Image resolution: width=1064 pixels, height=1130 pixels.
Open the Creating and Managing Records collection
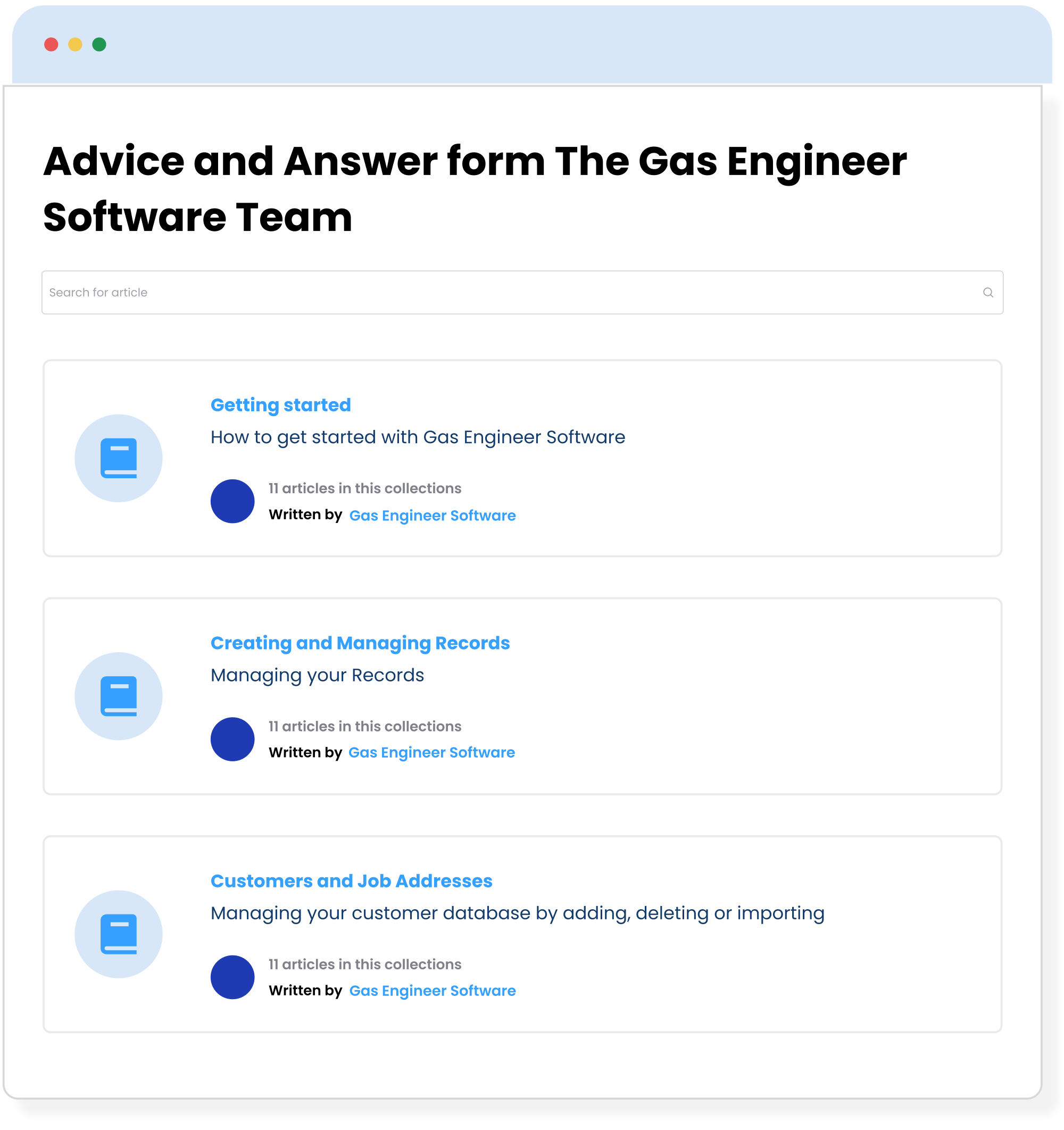point(360,643)
